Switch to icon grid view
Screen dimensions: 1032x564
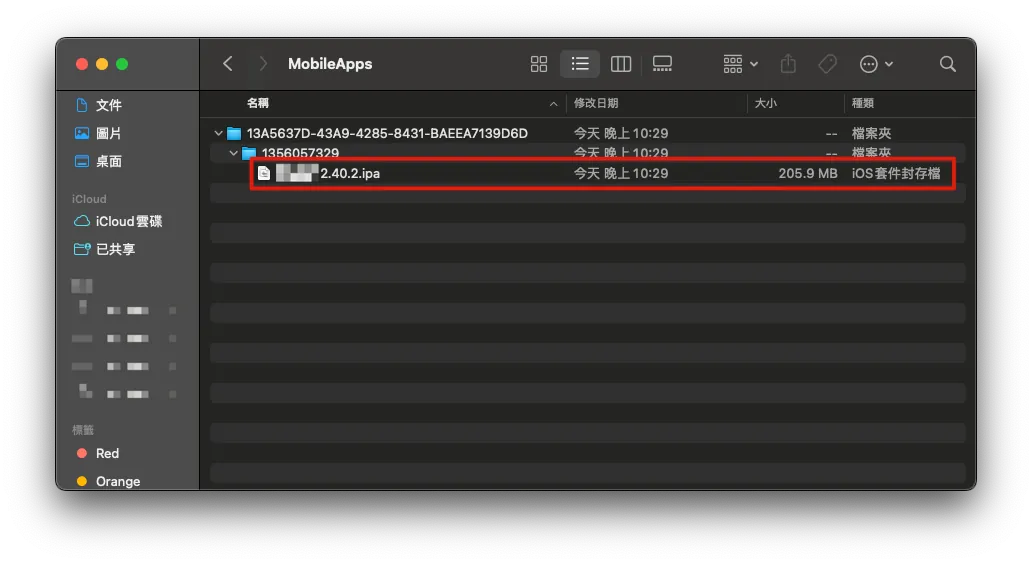tap(539, 64)
